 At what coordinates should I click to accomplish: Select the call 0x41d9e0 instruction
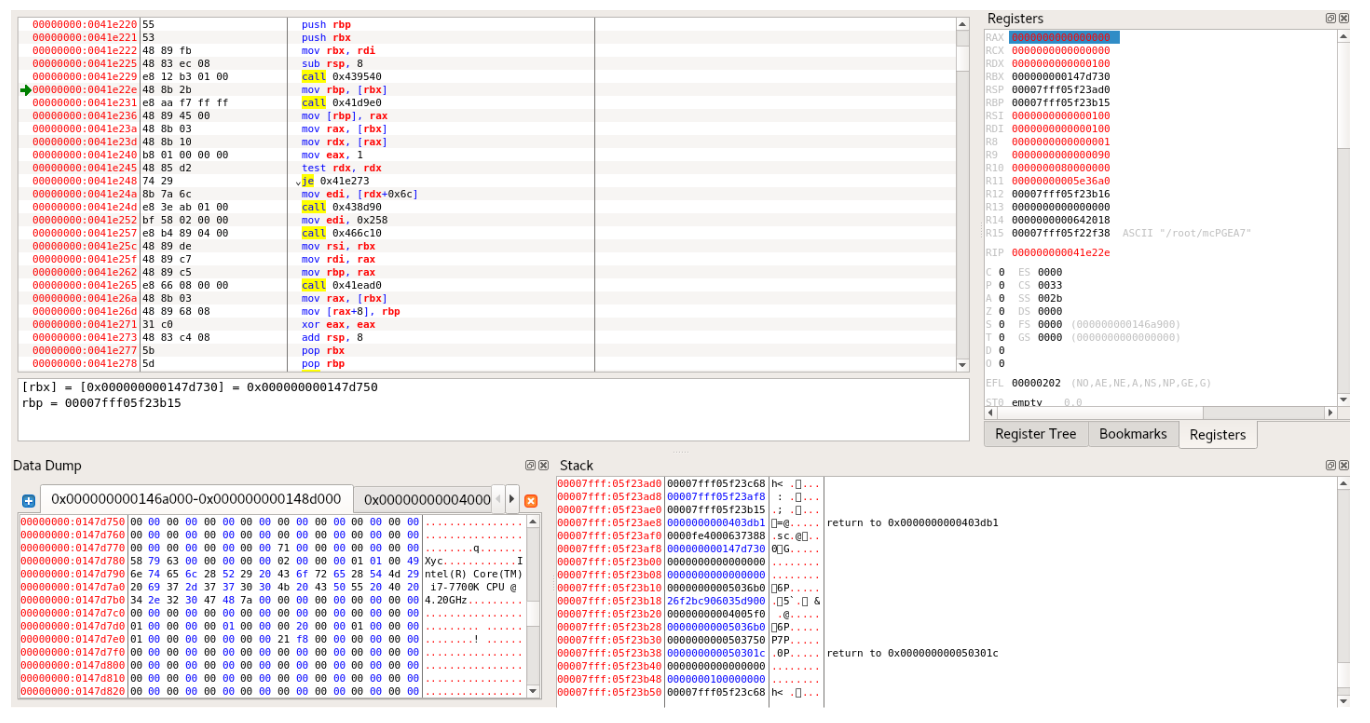coord(341,102)
